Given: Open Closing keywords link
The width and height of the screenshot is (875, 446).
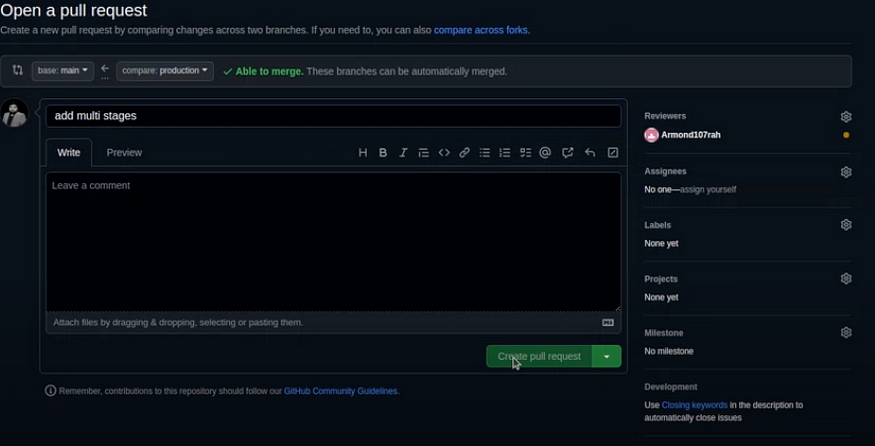Looking at the screenshot, I should pos(694,405).
